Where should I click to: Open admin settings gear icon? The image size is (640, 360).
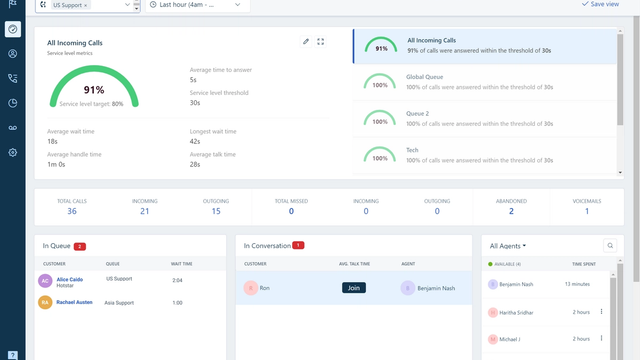pyautogui.click(x=13, y=152)
